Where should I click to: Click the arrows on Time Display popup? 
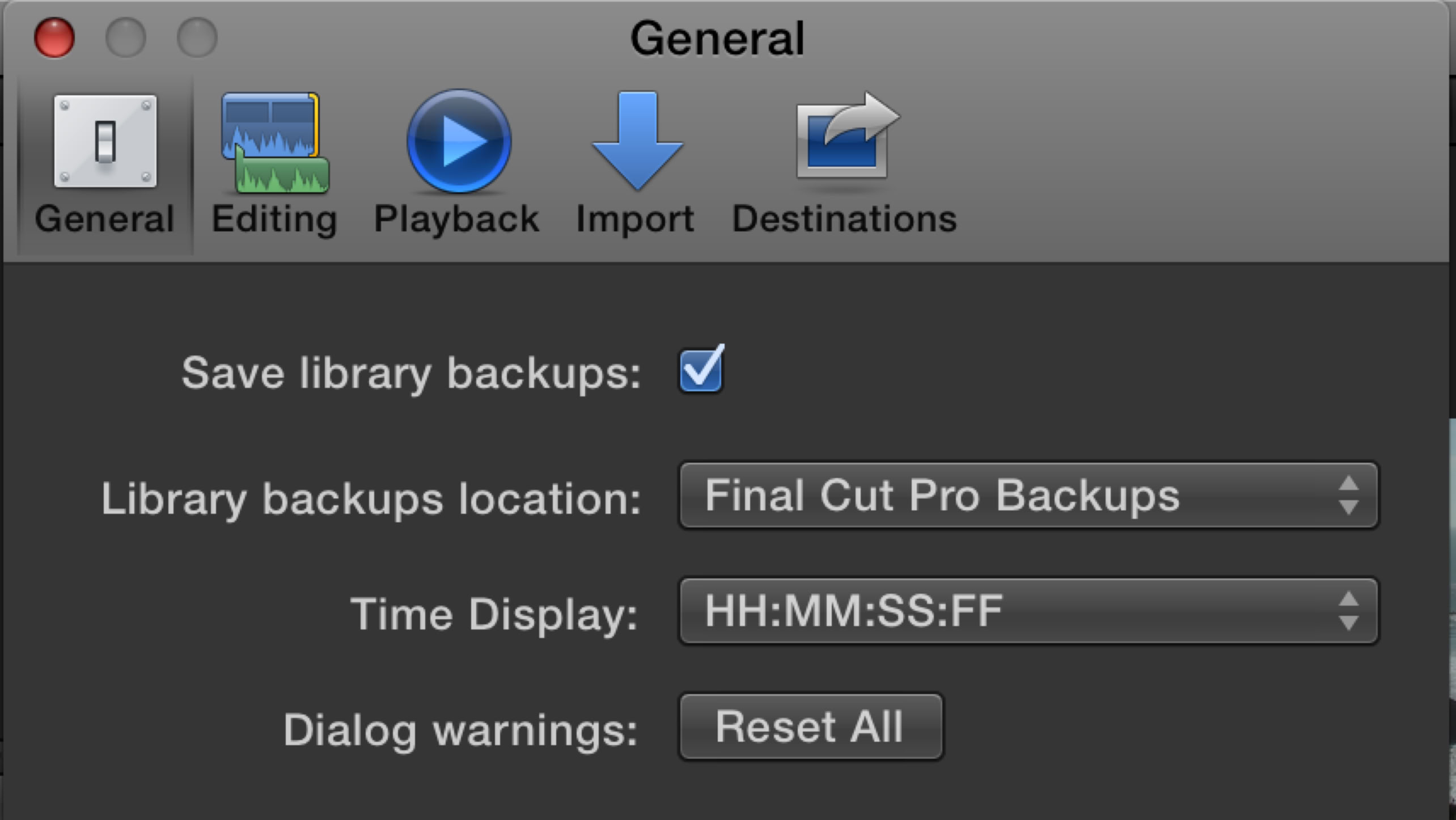point(1348,611)
